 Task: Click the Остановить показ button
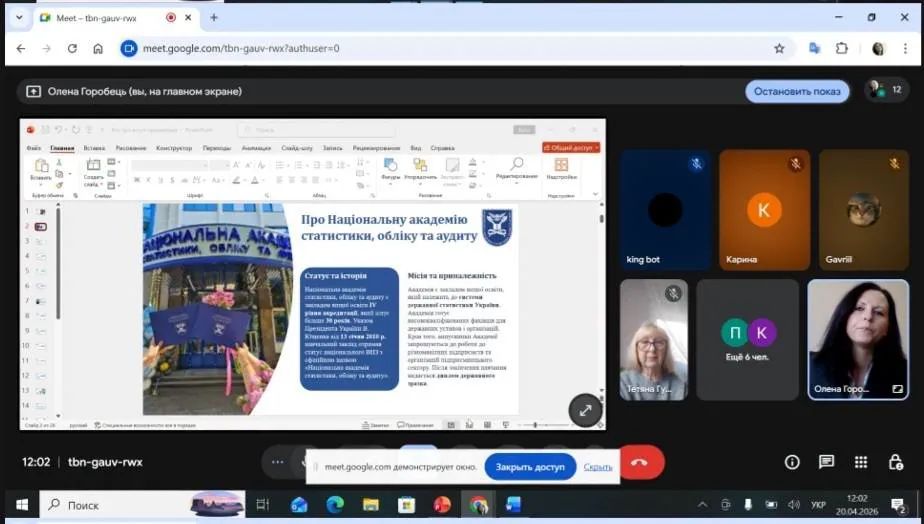point(797,91)
